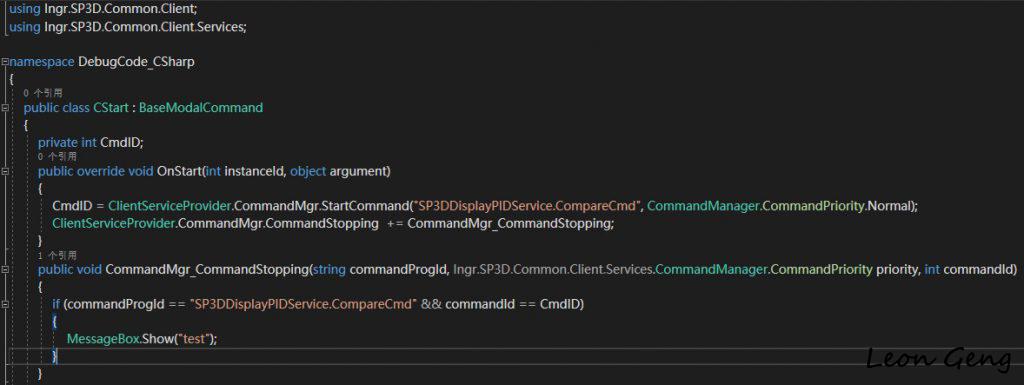Collapse the OnStart method body
This screenshot has height=385, width=1024.
pyautogui.click(x=5, y=172)
